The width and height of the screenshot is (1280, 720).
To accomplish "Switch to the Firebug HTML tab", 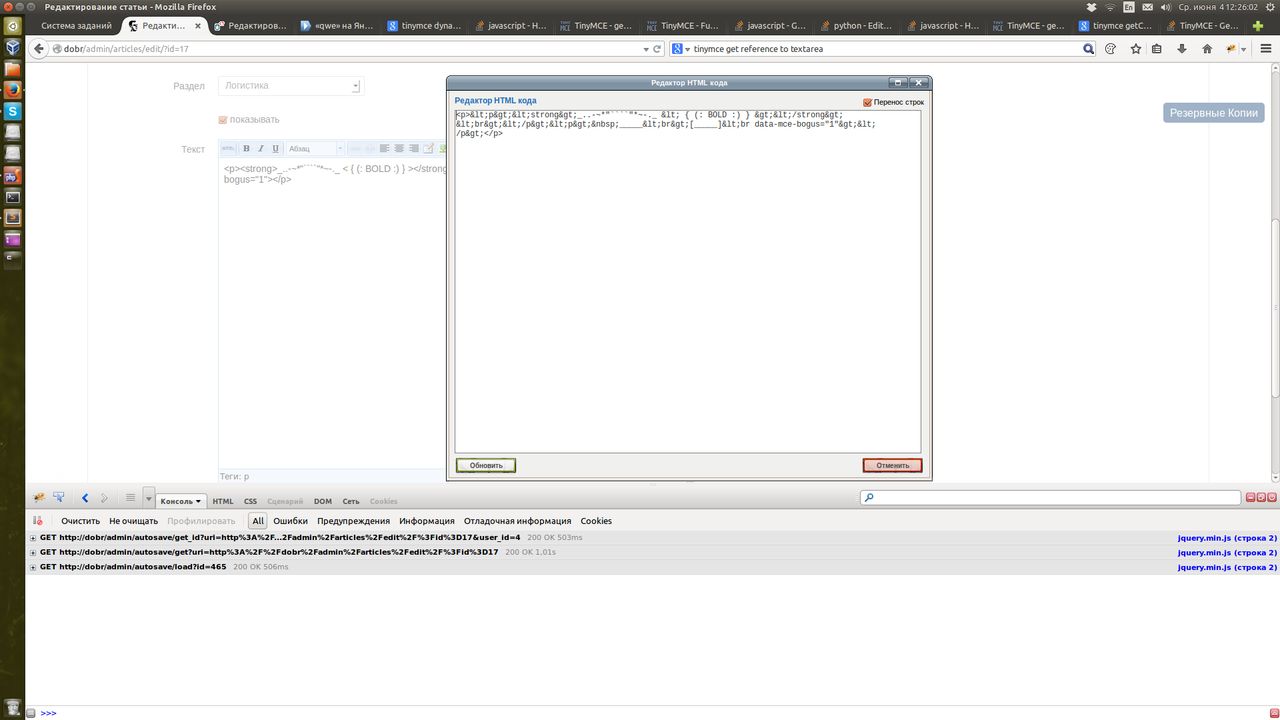I will click(x=223, y=501).
